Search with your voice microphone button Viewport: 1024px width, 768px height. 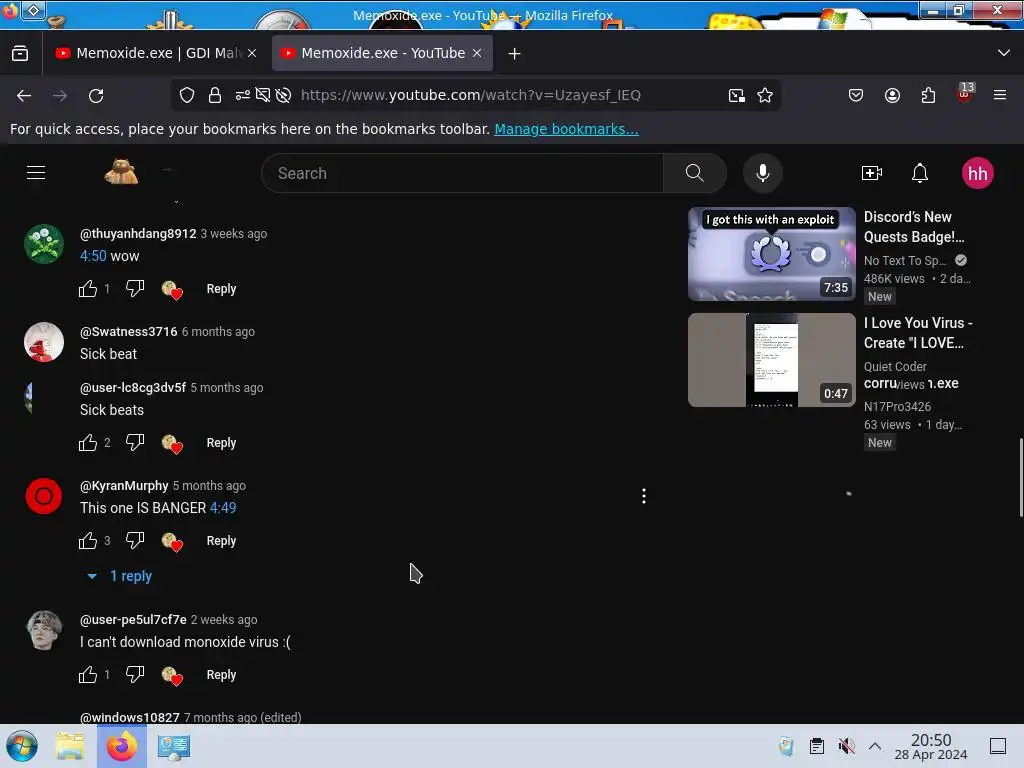[x=763, y=173]
